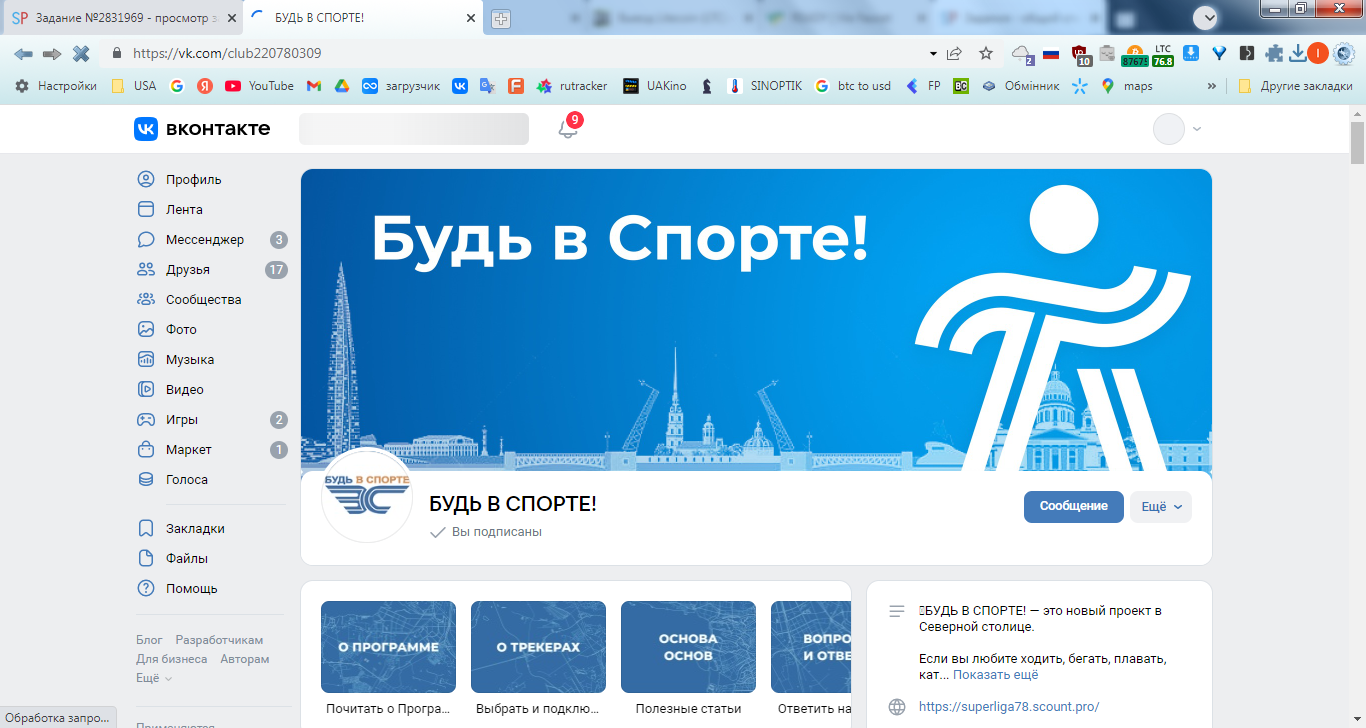1366x728 pixels.
Task: Open the О ПРОГРАММЕ menu card
Action: click(388, 647)
